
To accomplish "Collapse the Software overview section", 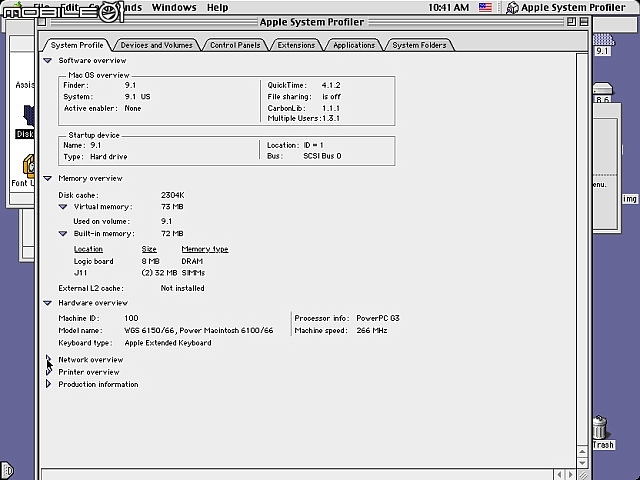I will coord(48,60).
